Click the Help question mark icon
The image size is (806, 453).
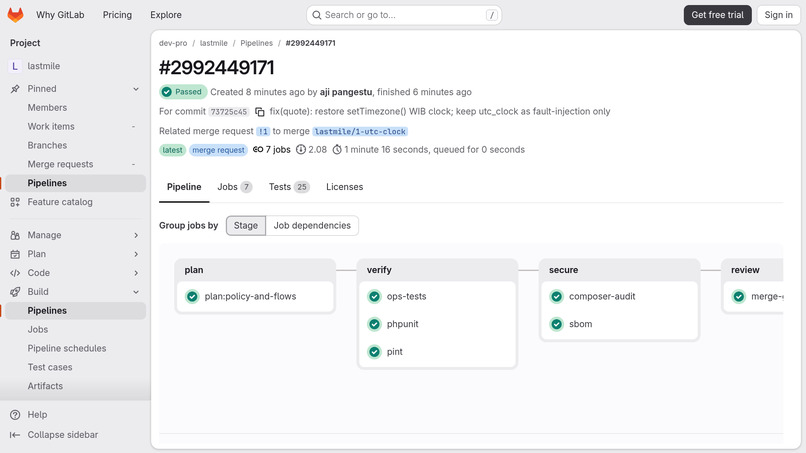15,414
